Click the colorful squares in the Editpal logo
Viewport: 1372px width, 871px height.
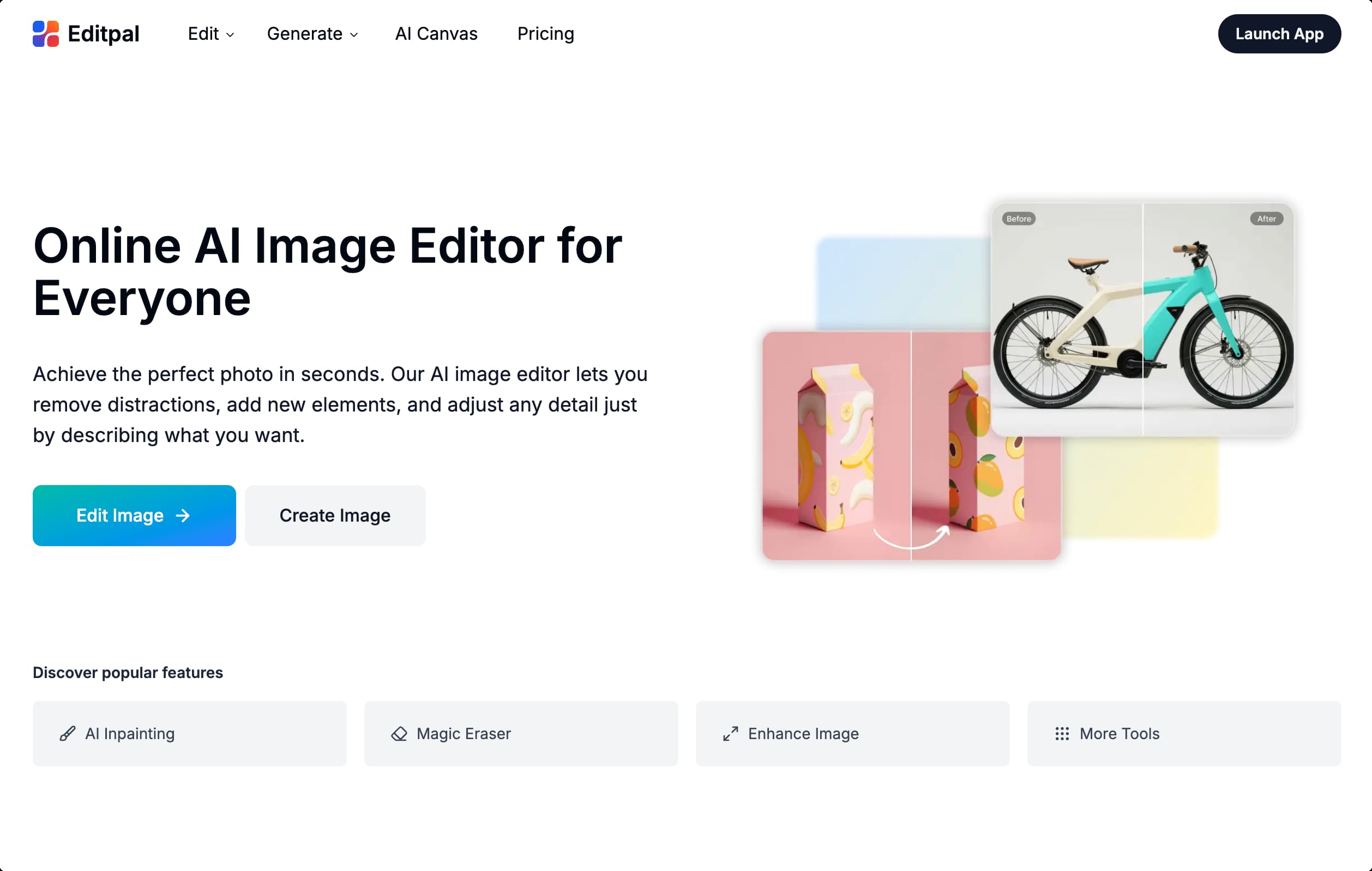pos(46,34)
